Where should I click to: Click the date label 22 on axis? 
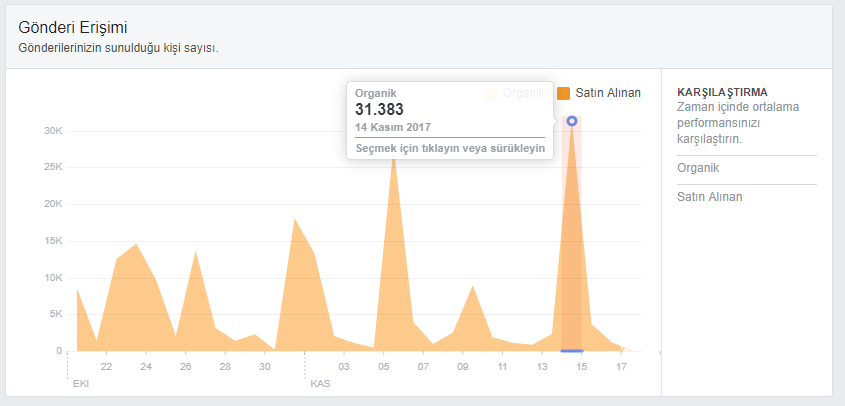(107, 367)
